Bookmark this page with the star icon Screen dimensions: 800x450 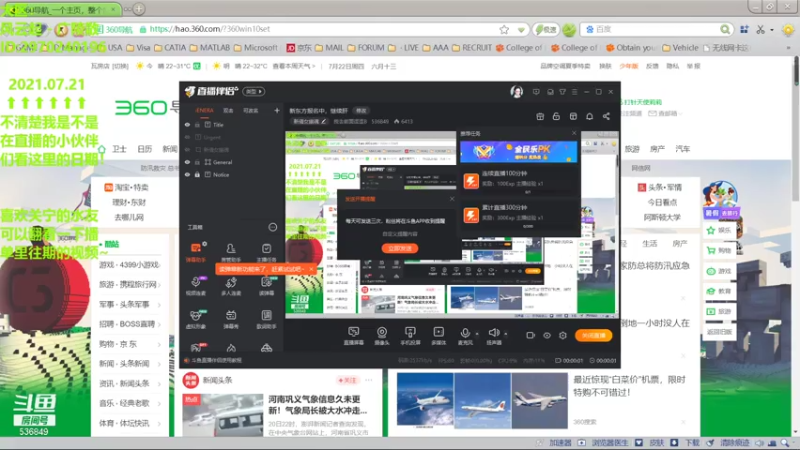click(x=504, y=30)
